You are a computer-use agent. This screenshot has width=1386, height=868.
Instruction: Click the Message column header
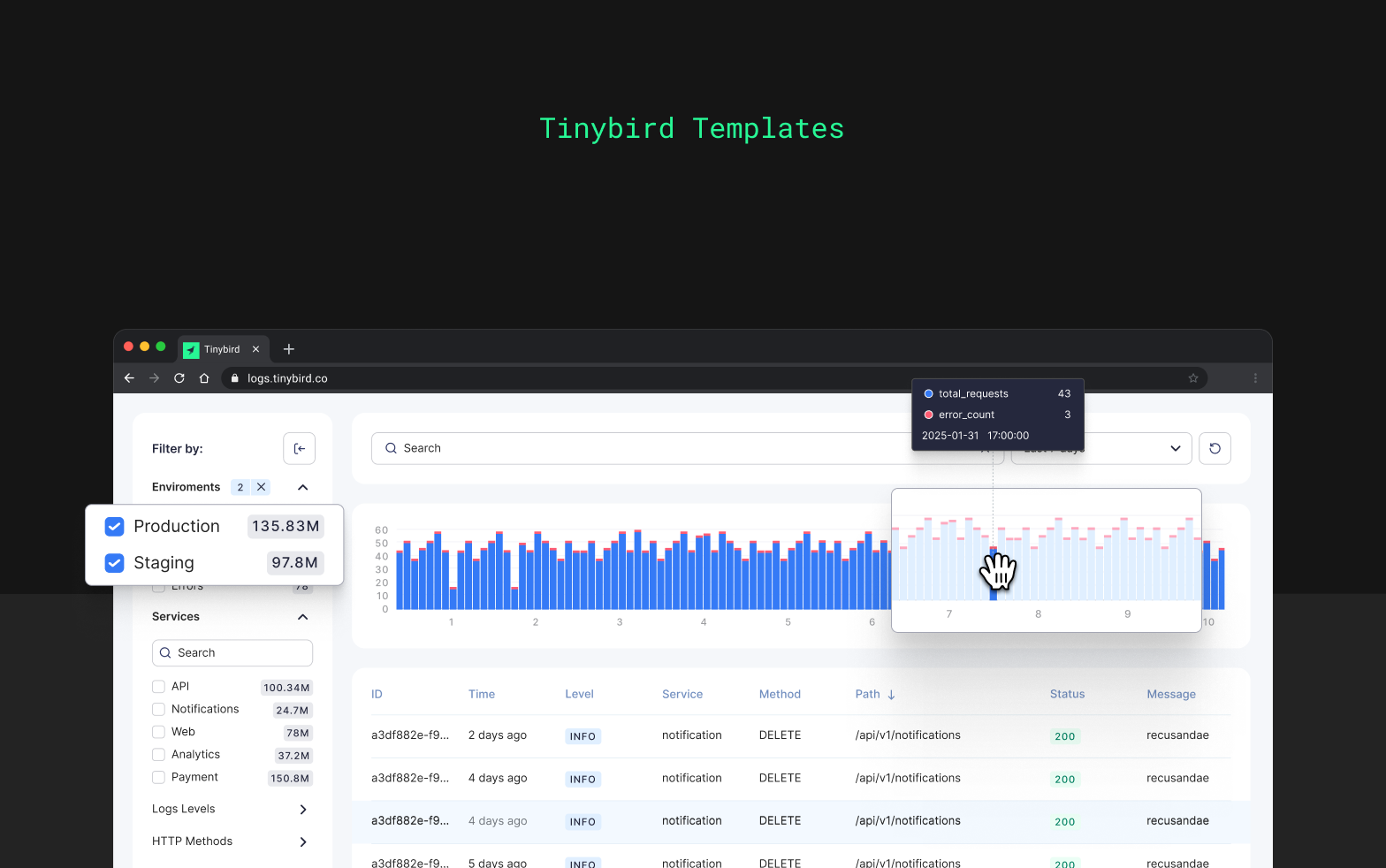pos(1171,695)
